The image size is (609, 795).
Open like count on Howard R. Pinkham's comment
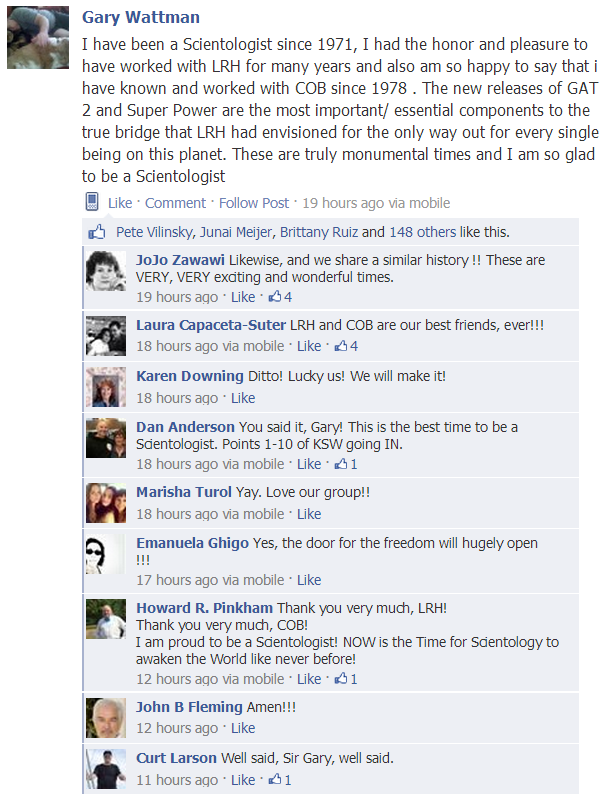click(x=346, y=679)
